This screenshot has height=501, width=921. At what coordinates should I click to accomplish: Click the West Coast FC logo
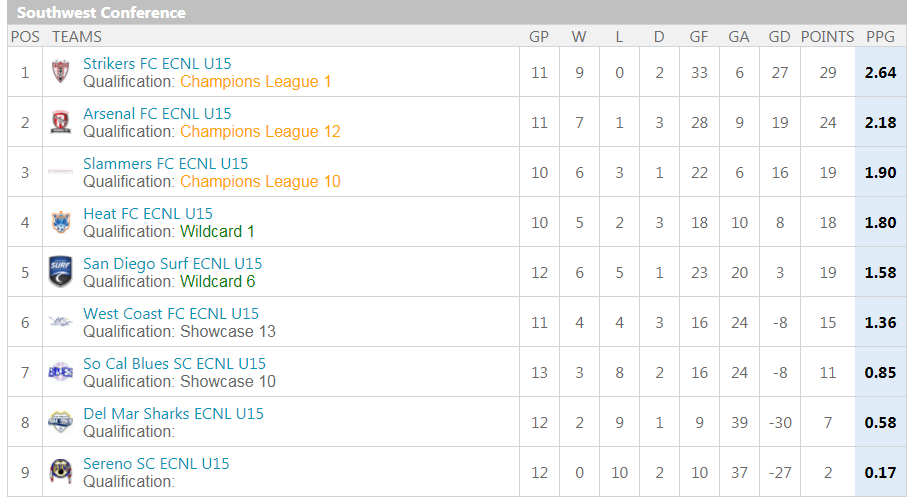click(x=60, y=322)
